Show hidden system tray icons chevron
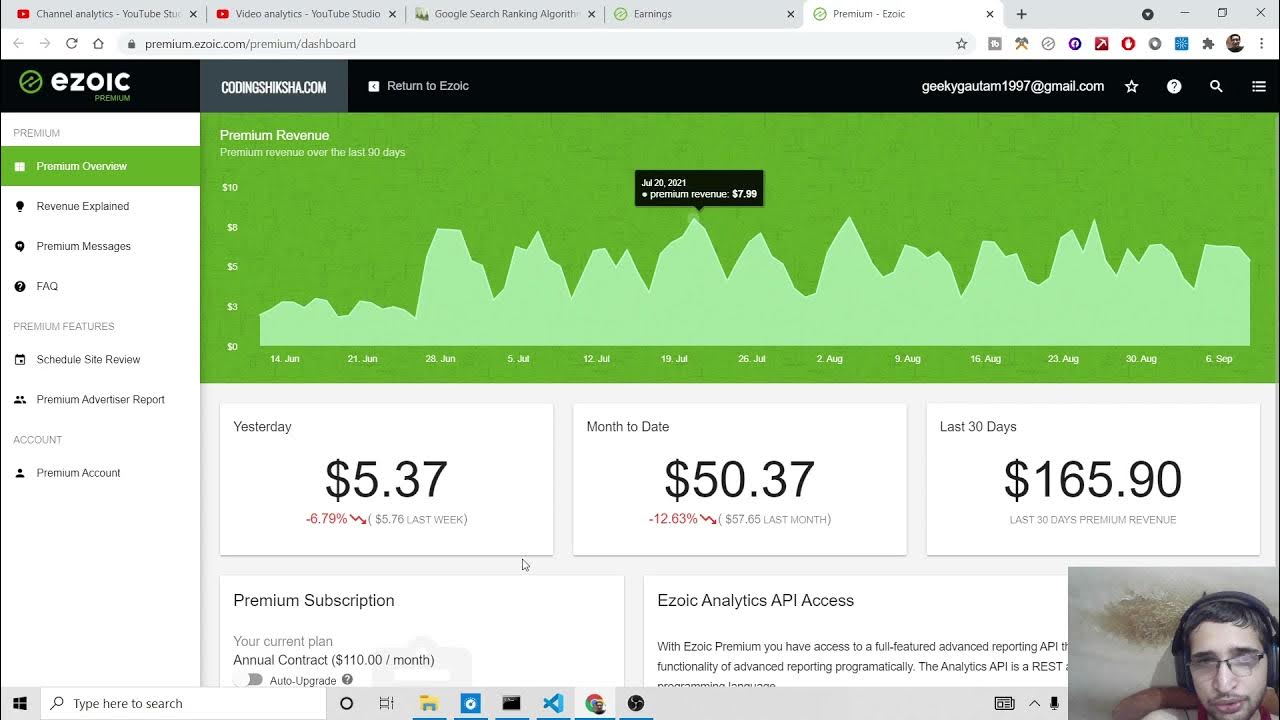Image resolution: width=1280 pixels, height=720 pixels. (x=1034, y=703)
